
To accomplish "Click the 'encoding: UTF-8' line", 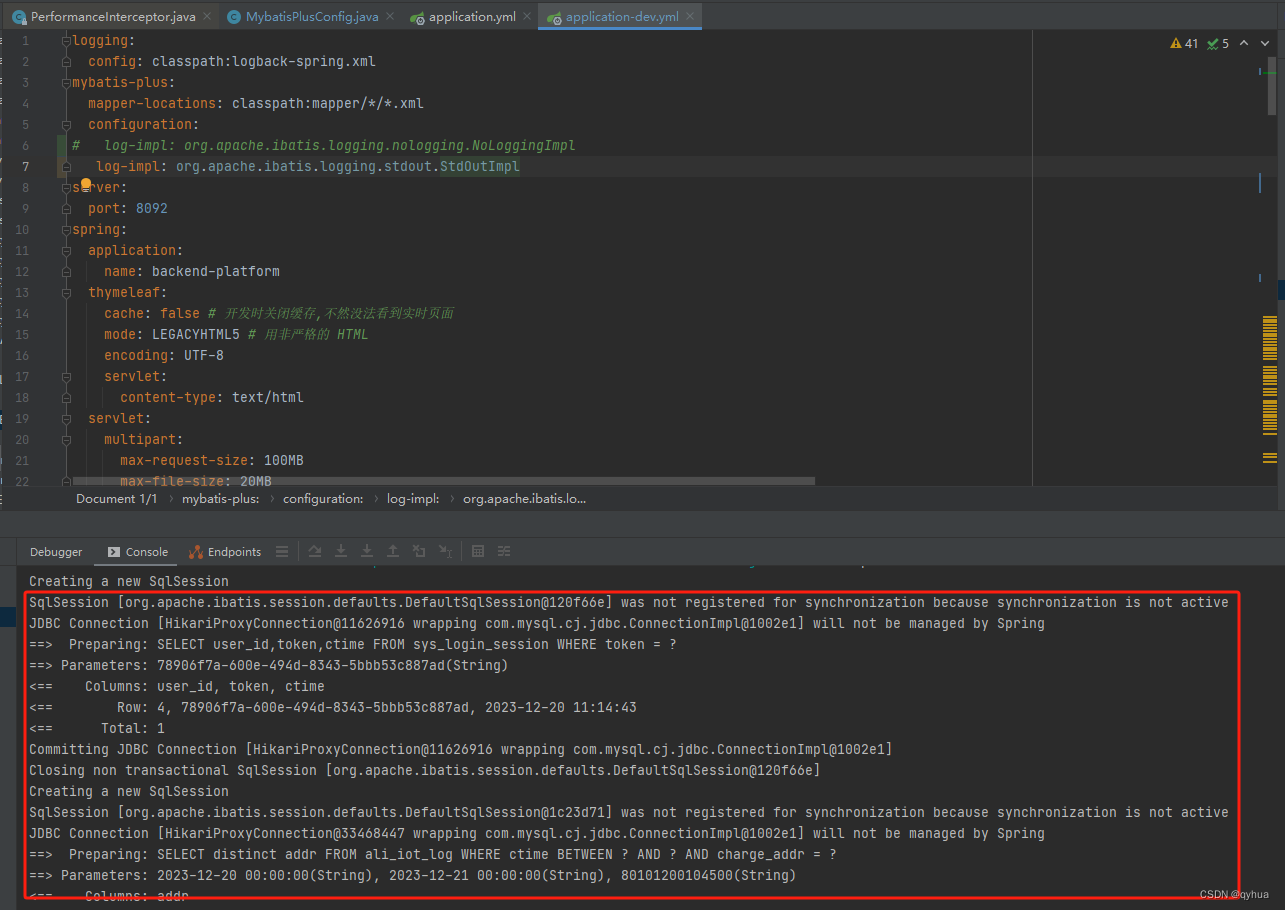I will tap(164, 356).
